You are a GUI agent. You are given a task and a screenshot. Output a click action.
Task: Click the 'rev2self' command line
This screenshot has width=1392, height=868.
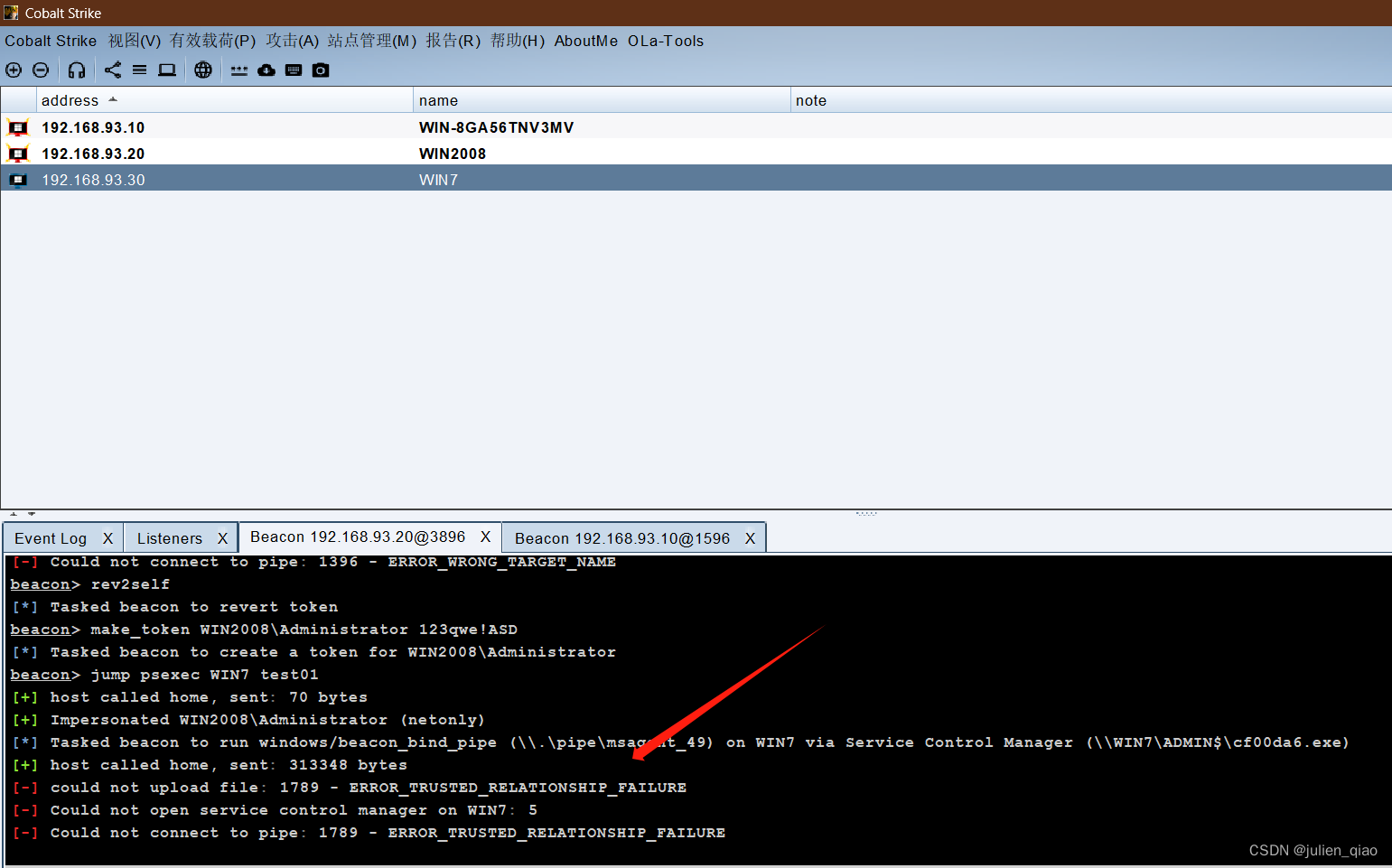[x=90, y=584]
